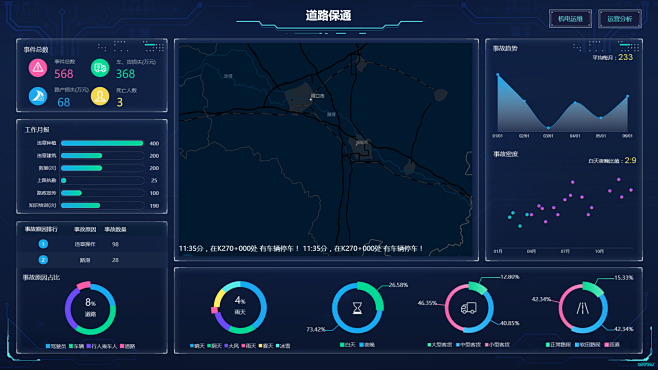Image resolution: width=658 pixels, height=370 pixels.
Task: Click the blue icon beside 68
Action: pos(38,96)
